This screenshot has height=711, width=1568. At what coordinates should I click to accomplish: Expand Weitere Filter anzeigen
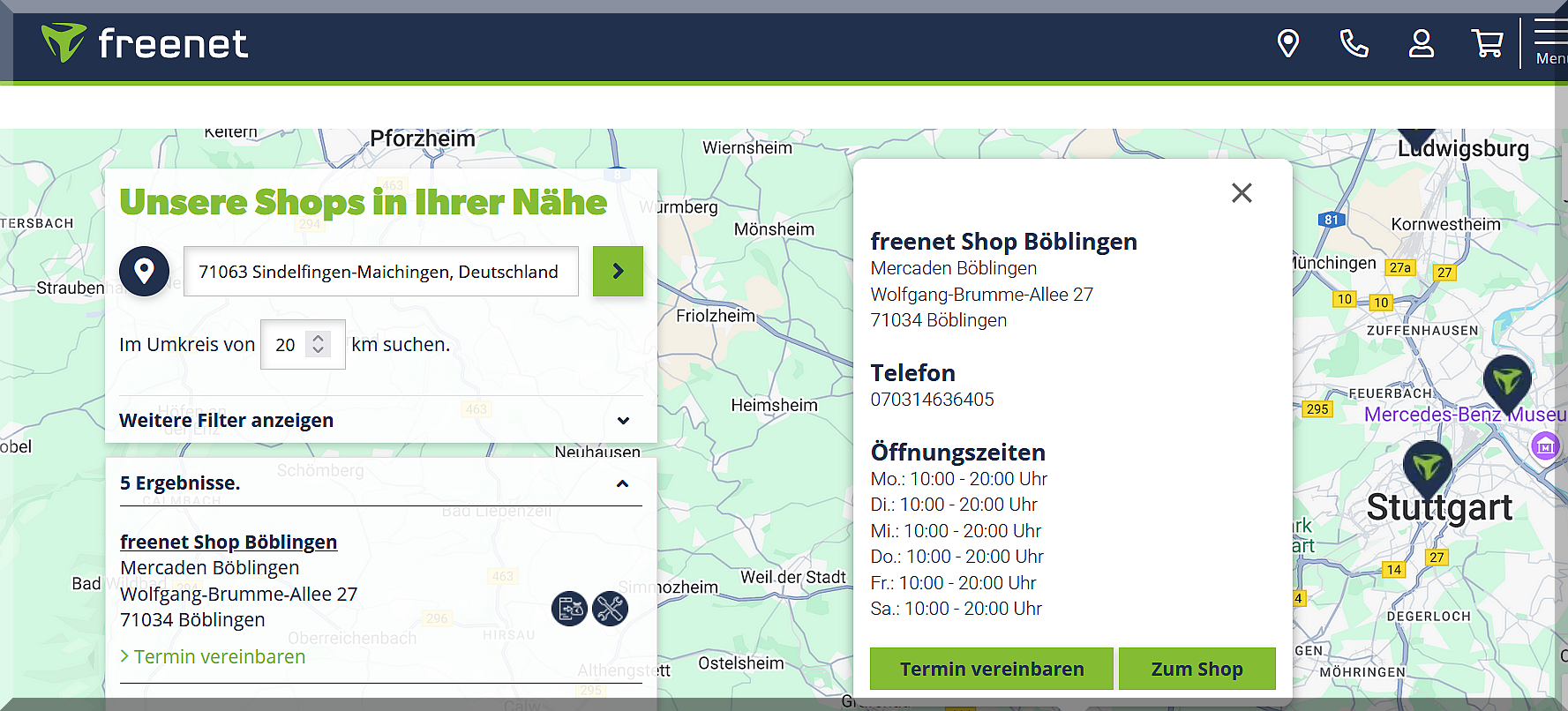click(375, 420)
